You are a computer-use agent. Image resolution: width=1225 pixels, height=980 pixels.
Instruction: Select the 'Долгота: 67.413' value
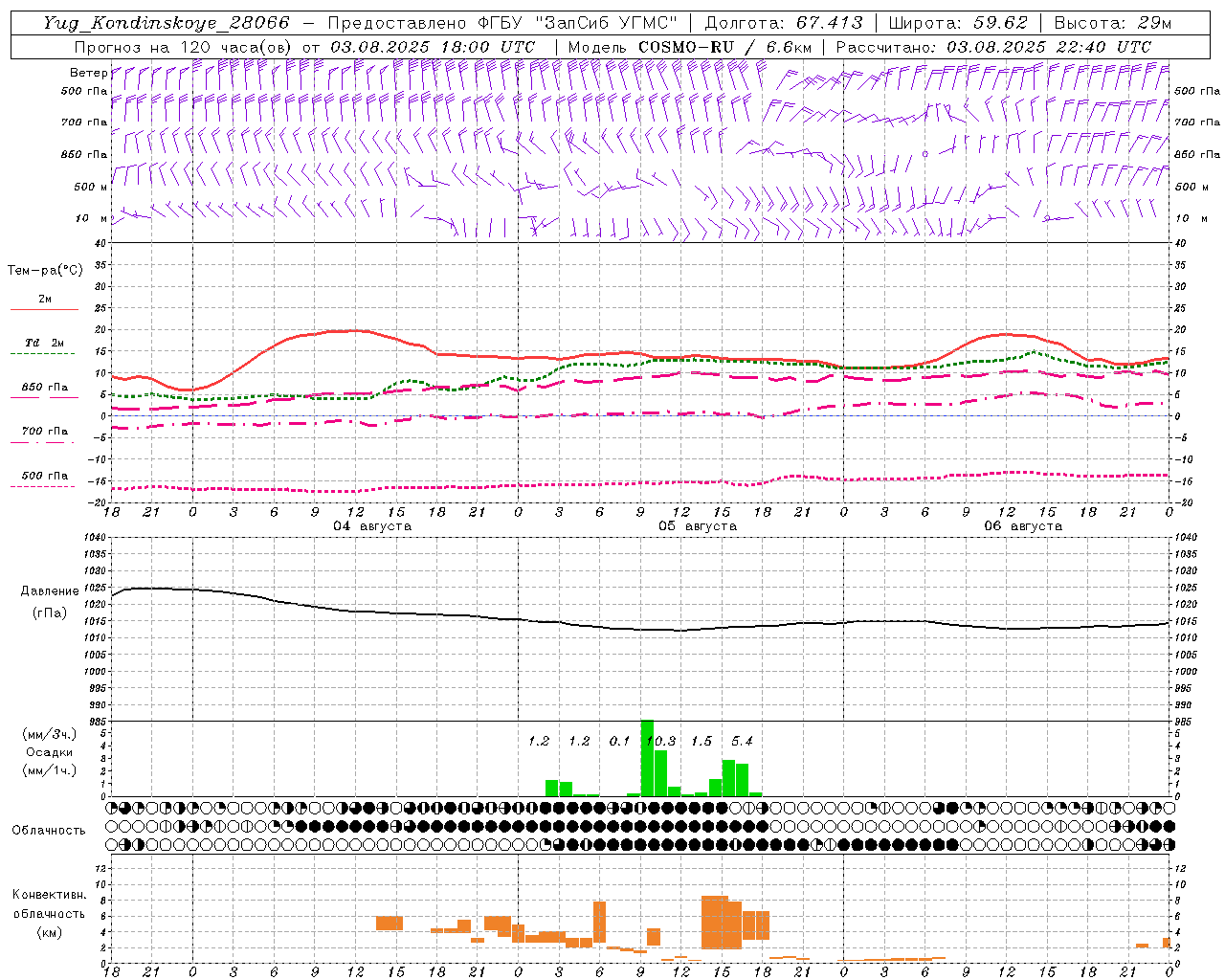(783, 23)
